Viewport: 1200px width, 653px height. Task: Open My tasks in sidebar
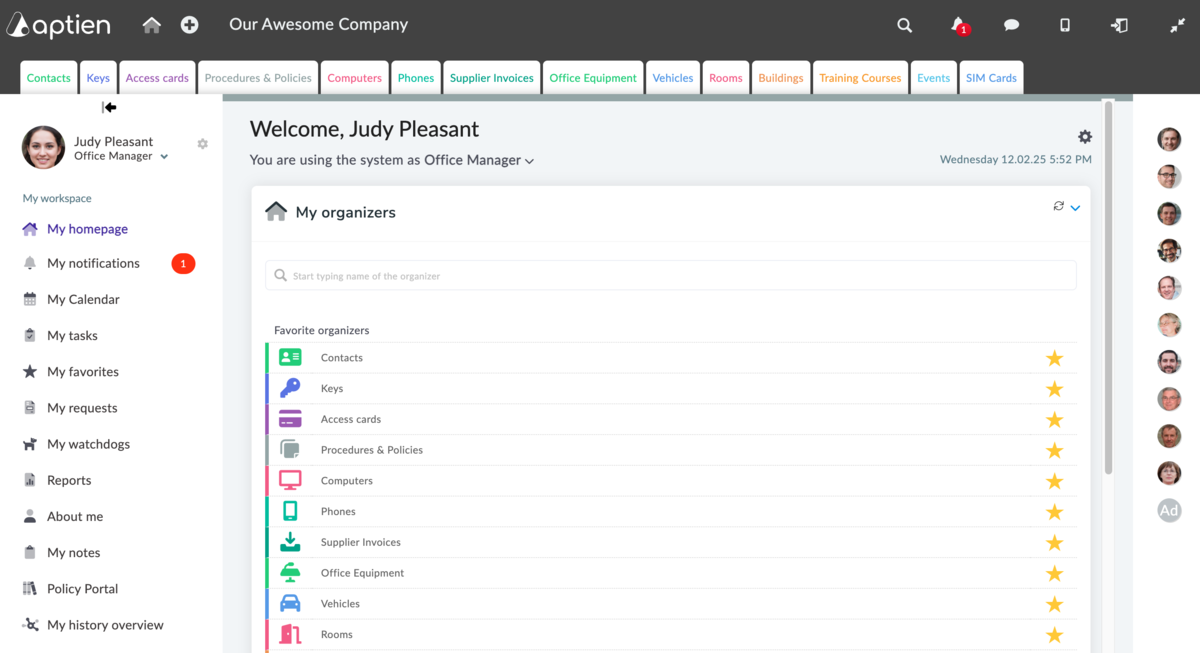coord(72,335)
